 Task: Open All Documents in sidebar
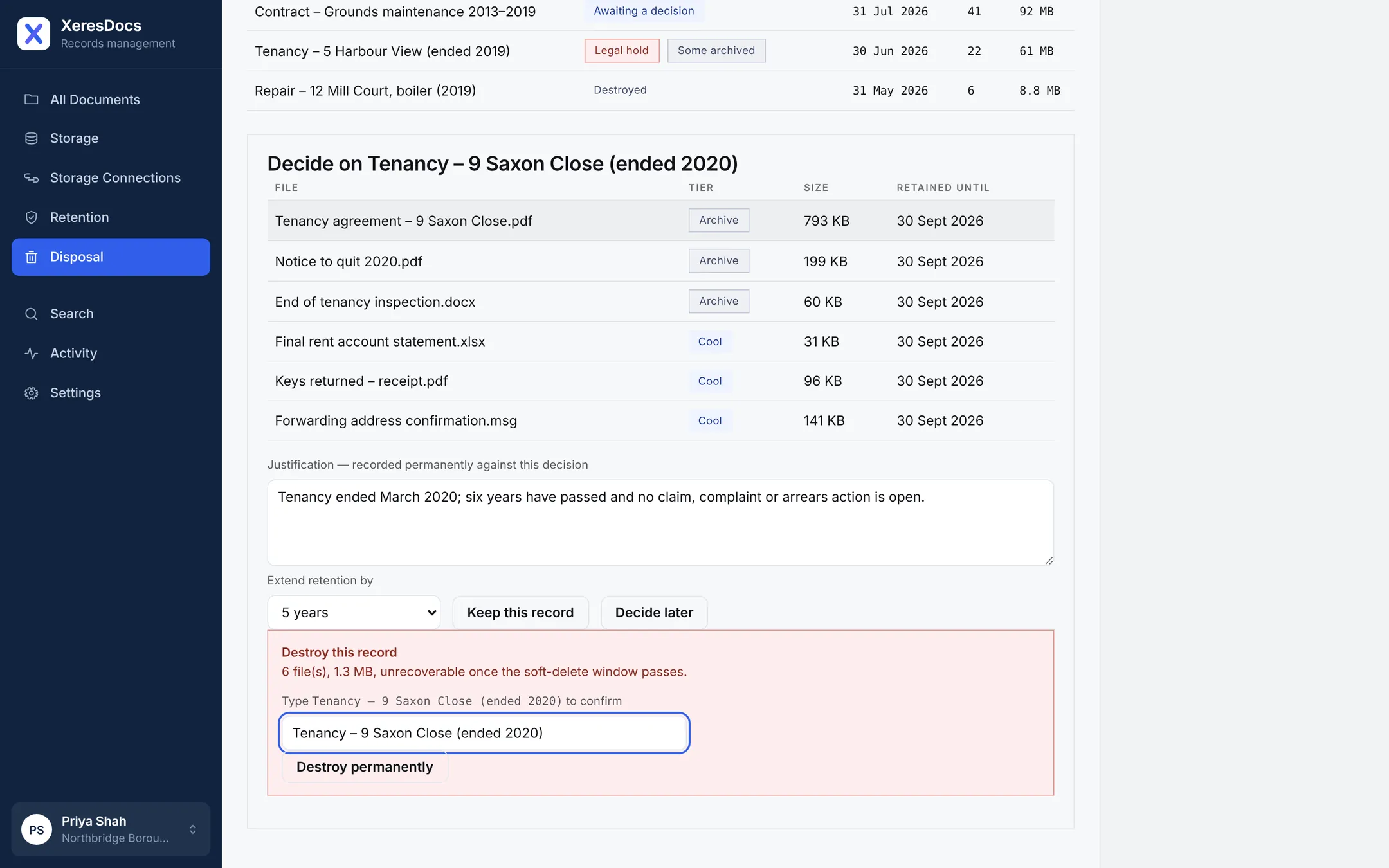pyautogui.click(x=111, y=100)
